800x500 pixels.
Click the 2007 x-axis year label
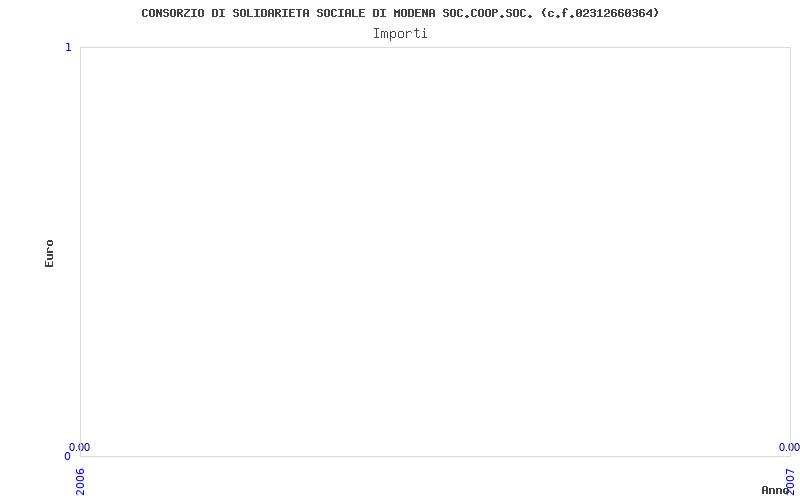(x=790, y=481)
